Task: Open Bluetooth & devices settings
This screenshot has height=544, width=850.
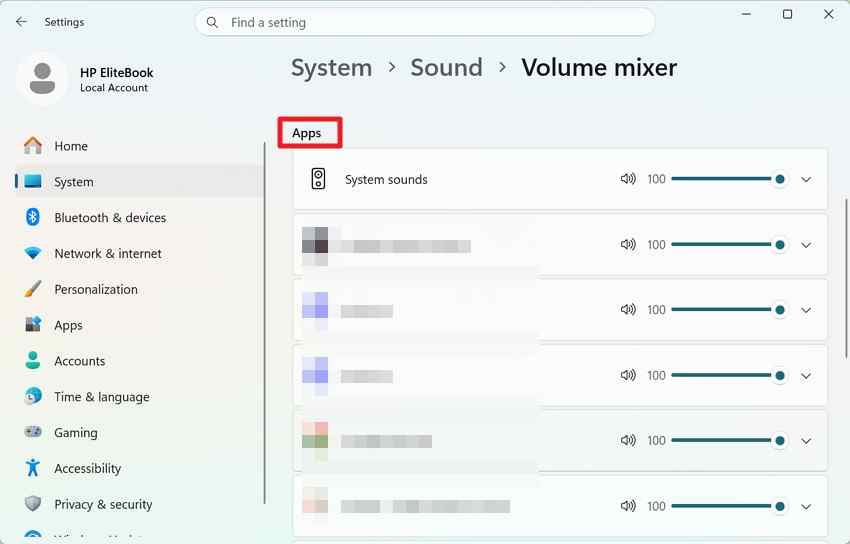Action: pos(139,217)
